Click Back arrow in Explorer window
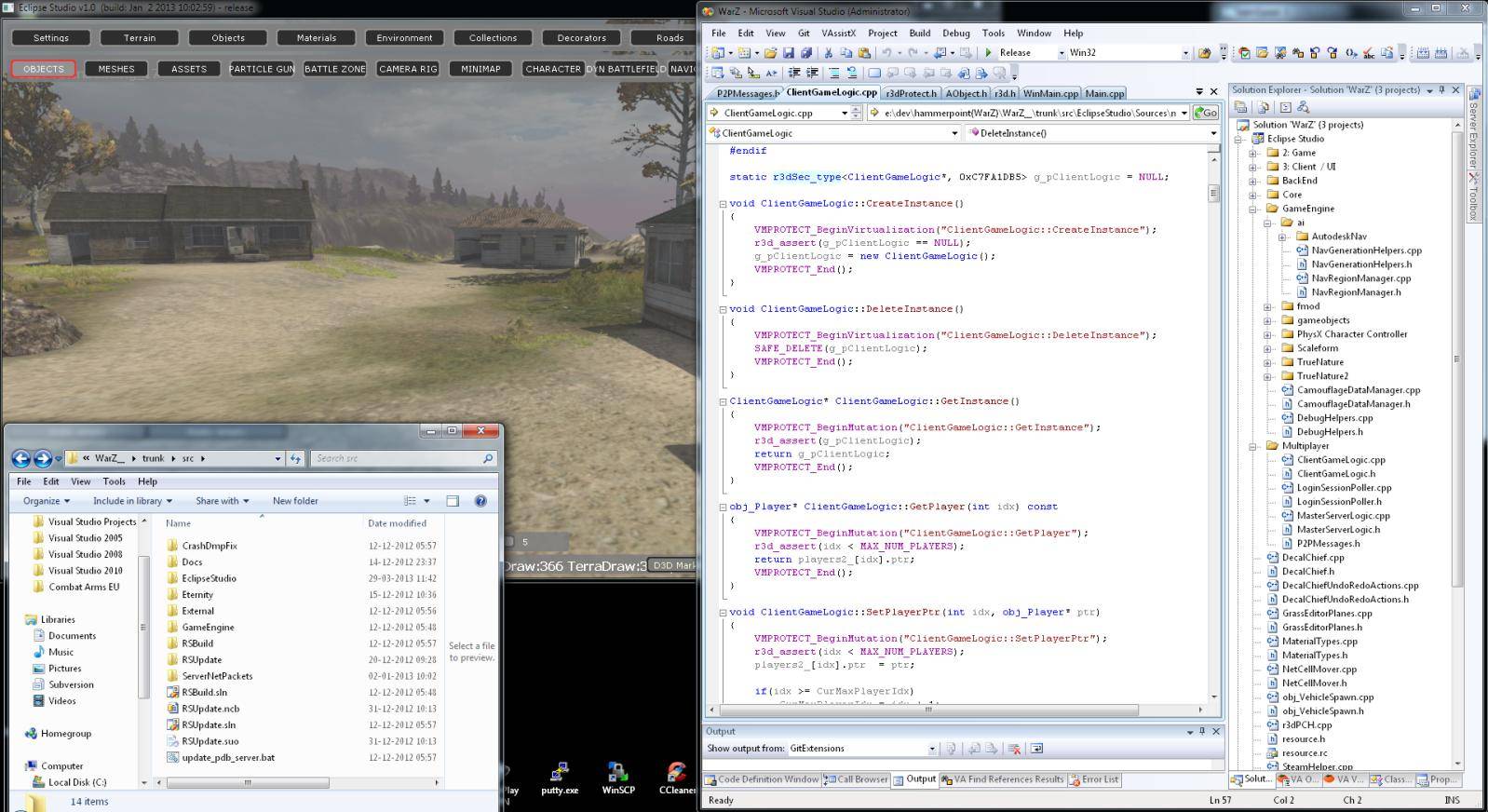Viewport: 1488px width, 812px height. (20, 458)
